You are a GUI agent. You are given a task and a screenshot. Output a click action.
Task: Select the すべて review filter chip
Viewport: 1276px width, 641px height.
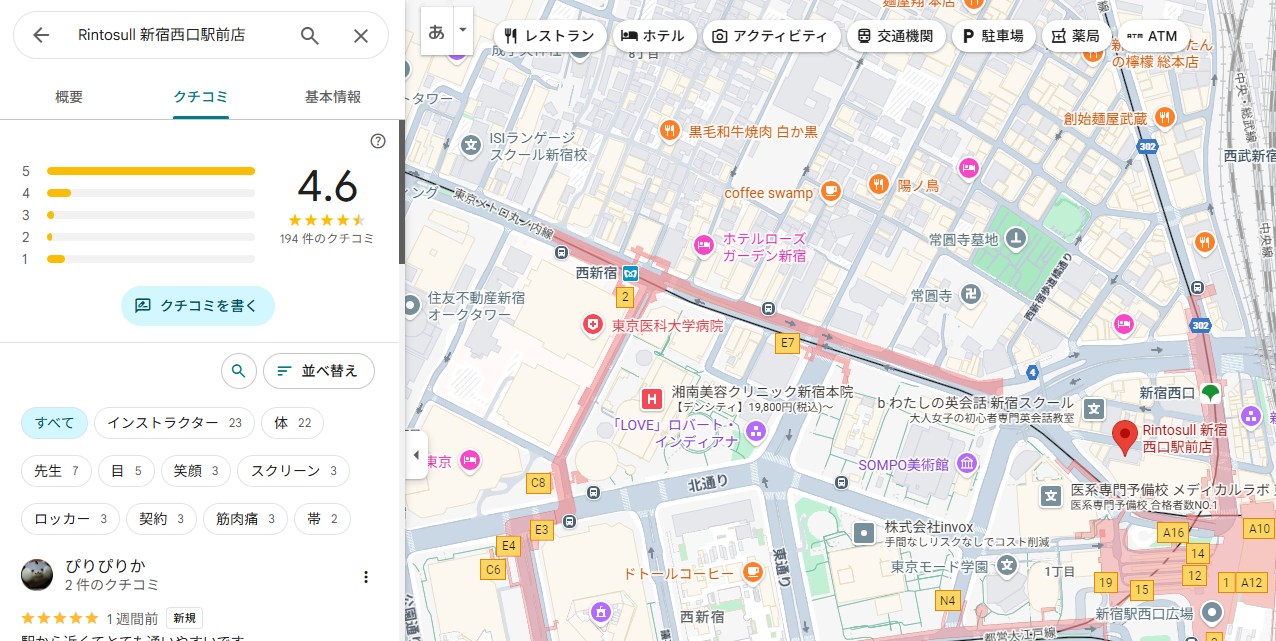[55, 423]
